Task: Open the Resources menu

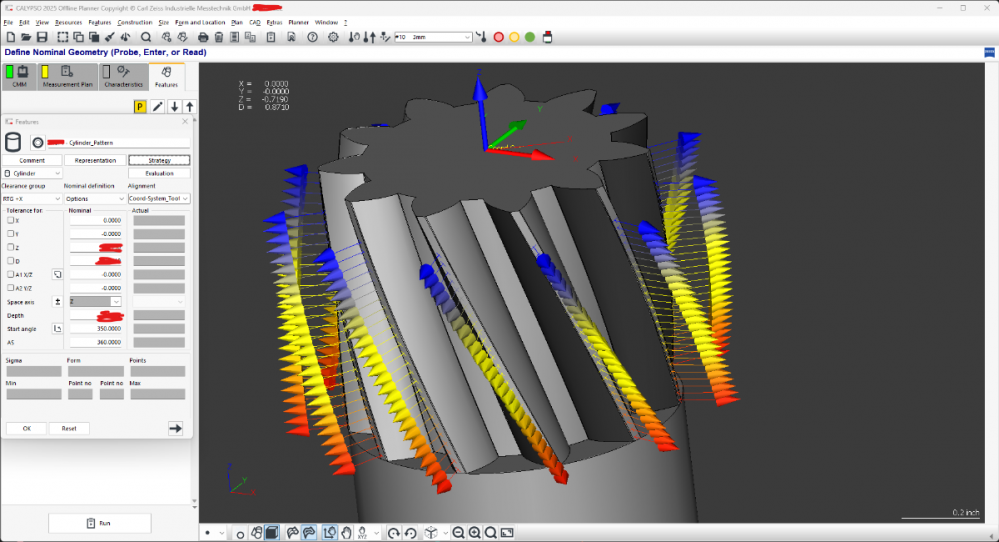Action: [x=68, y=22]
